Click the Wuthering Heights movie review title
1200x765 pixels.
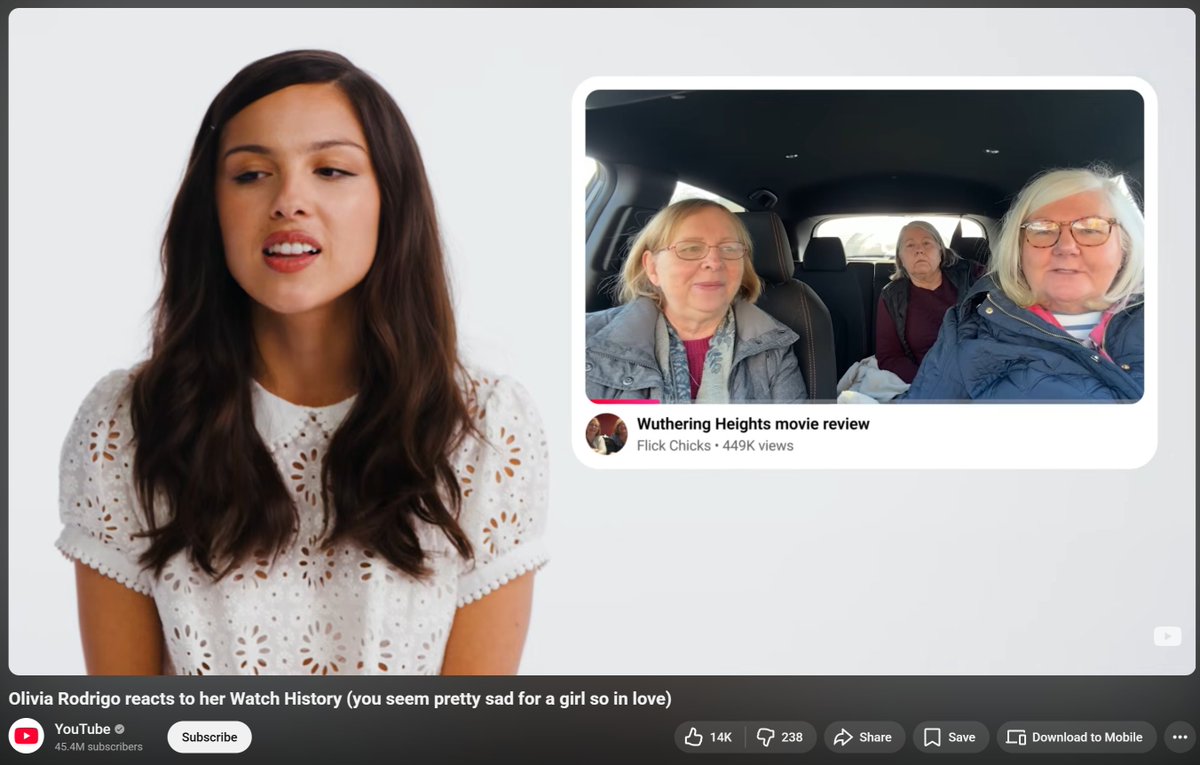(753, 424)
